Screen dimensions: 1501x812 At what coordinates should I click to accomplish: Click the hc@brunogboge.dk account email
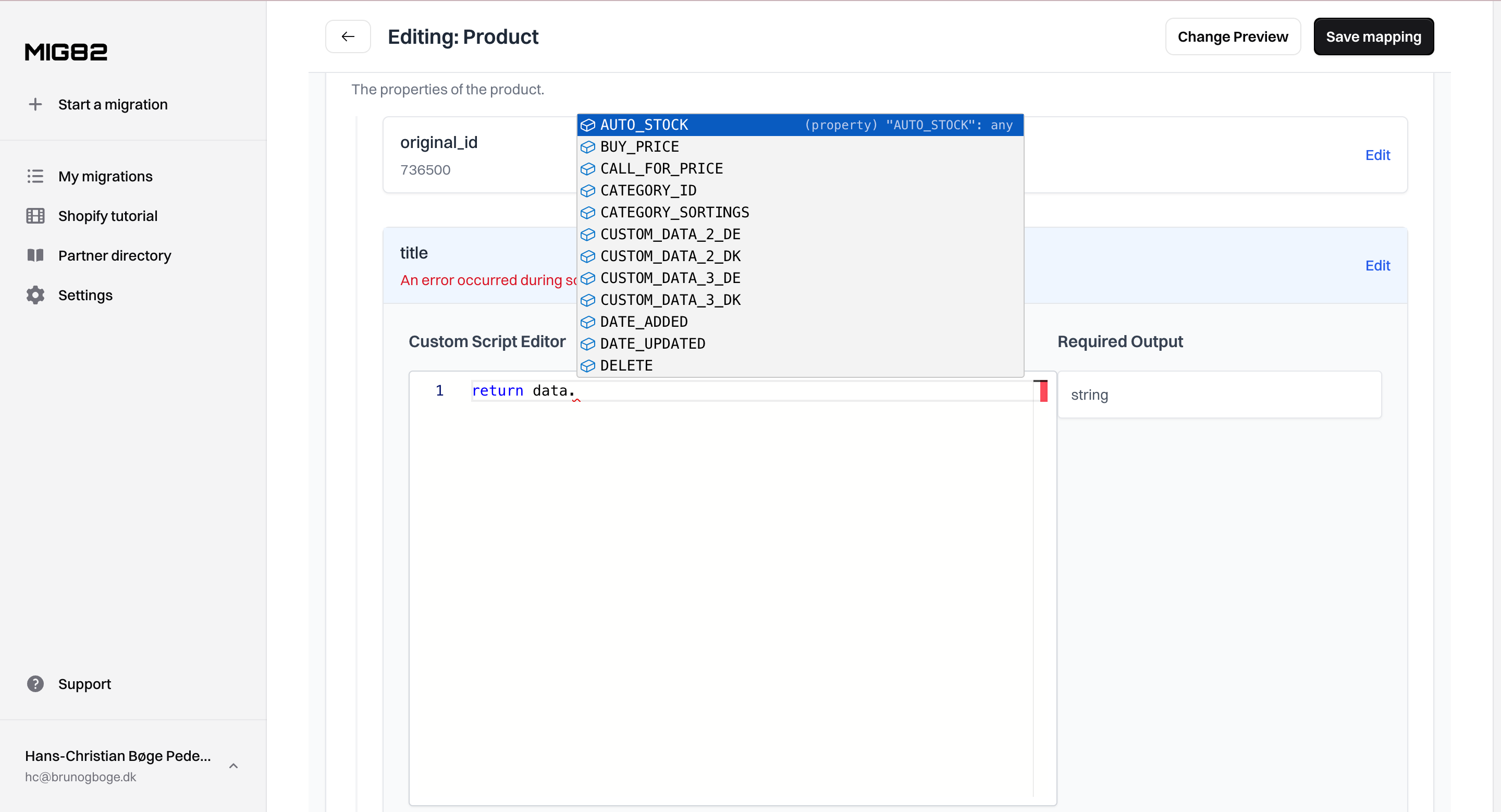click(x=80, y=777)
